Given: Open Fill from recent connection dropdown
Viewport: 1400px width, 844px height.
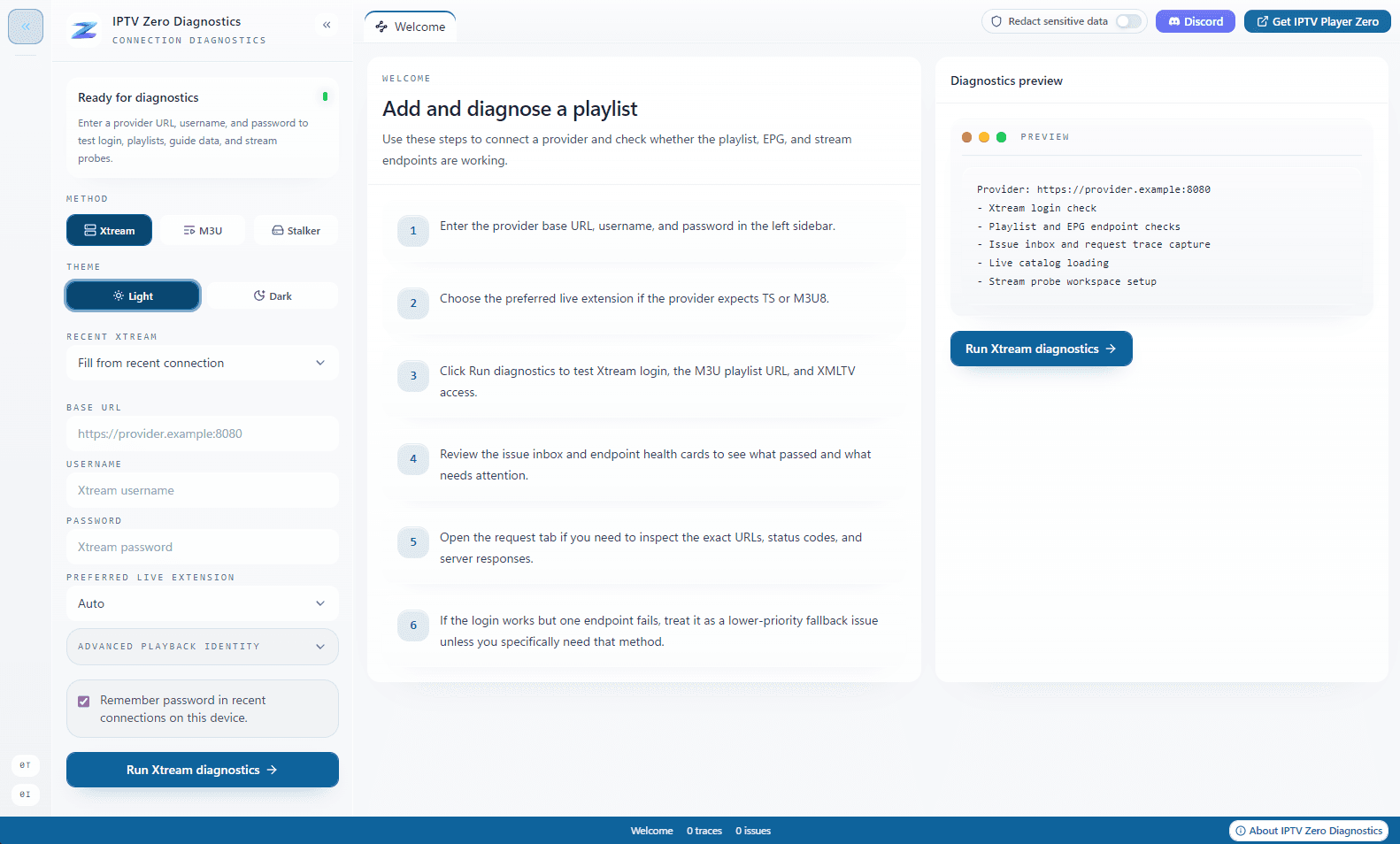Looking at the screenshot, I should (x=202, y=363).
